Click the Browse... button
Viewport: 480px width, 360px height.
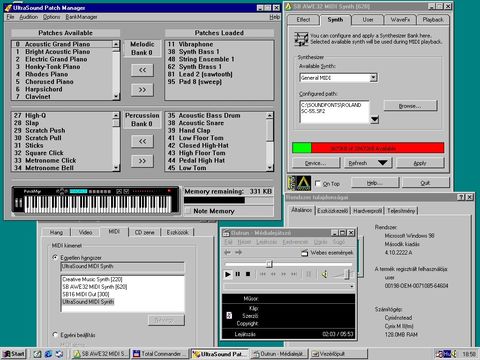pos(410,106)
